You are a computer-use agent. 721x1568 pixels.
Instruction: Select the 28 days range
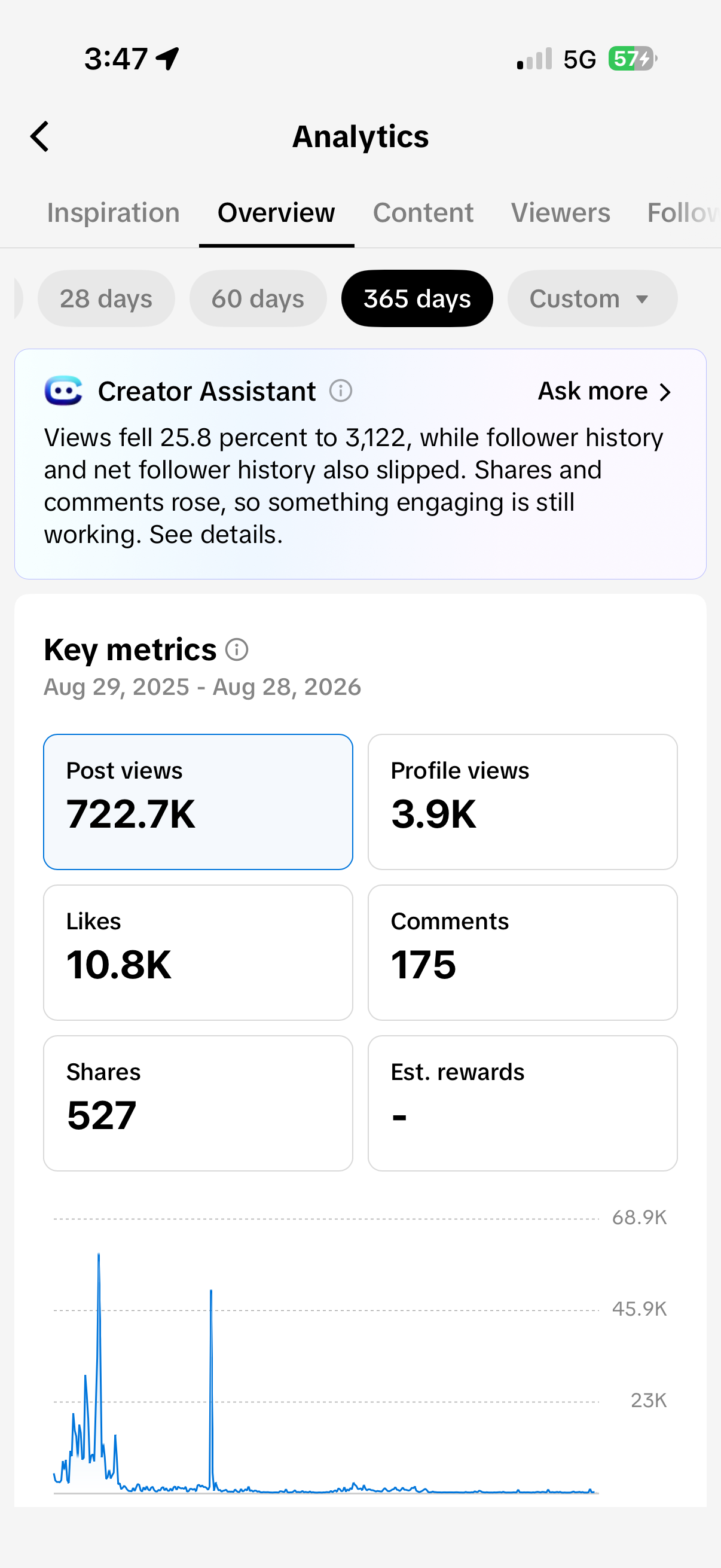tap(106, 298)
